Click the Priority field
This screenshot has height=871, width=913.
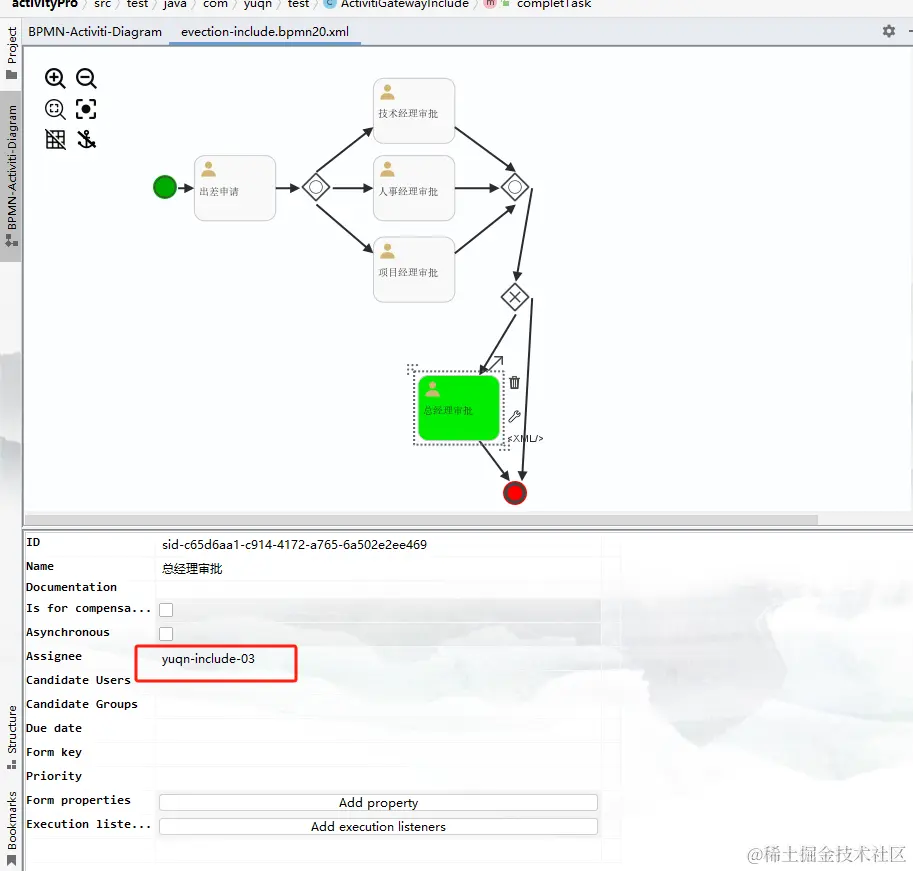[x=378, y=776]
